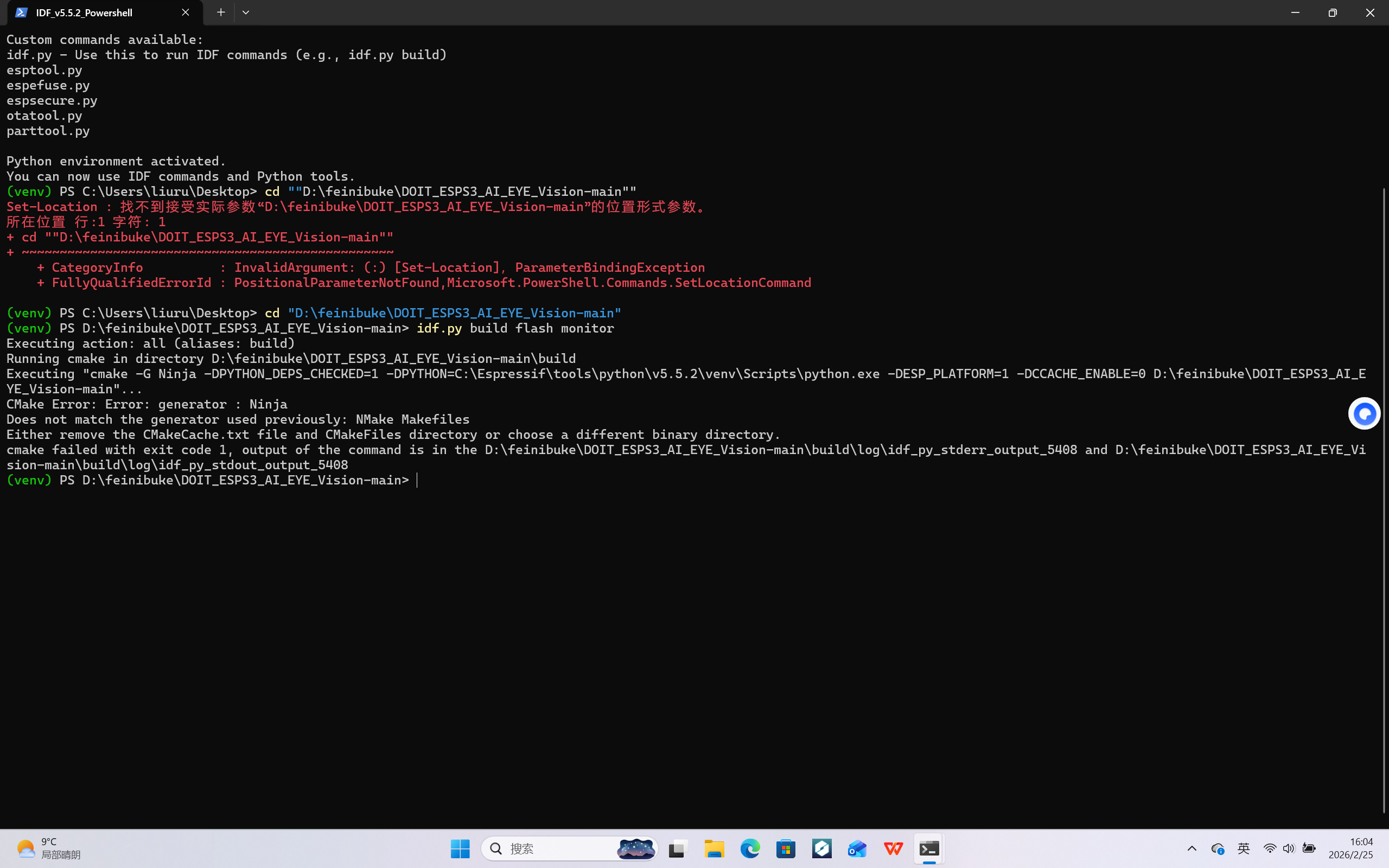Image resolution: width=1389 pixels, height=868 pixels.
Task: Launch Microsoft Edge from taskbar
Action: pyautogui.click(x=750, y=848)
